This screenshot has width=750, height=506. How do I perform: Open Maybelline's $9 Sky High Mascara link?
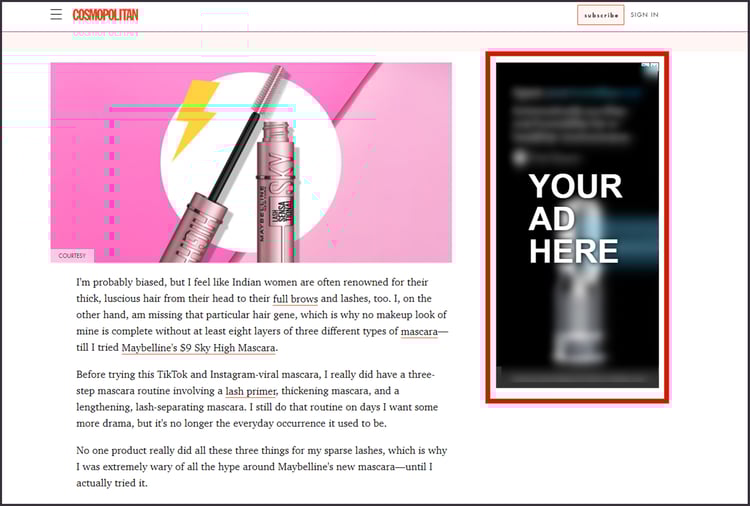(199, 348)
